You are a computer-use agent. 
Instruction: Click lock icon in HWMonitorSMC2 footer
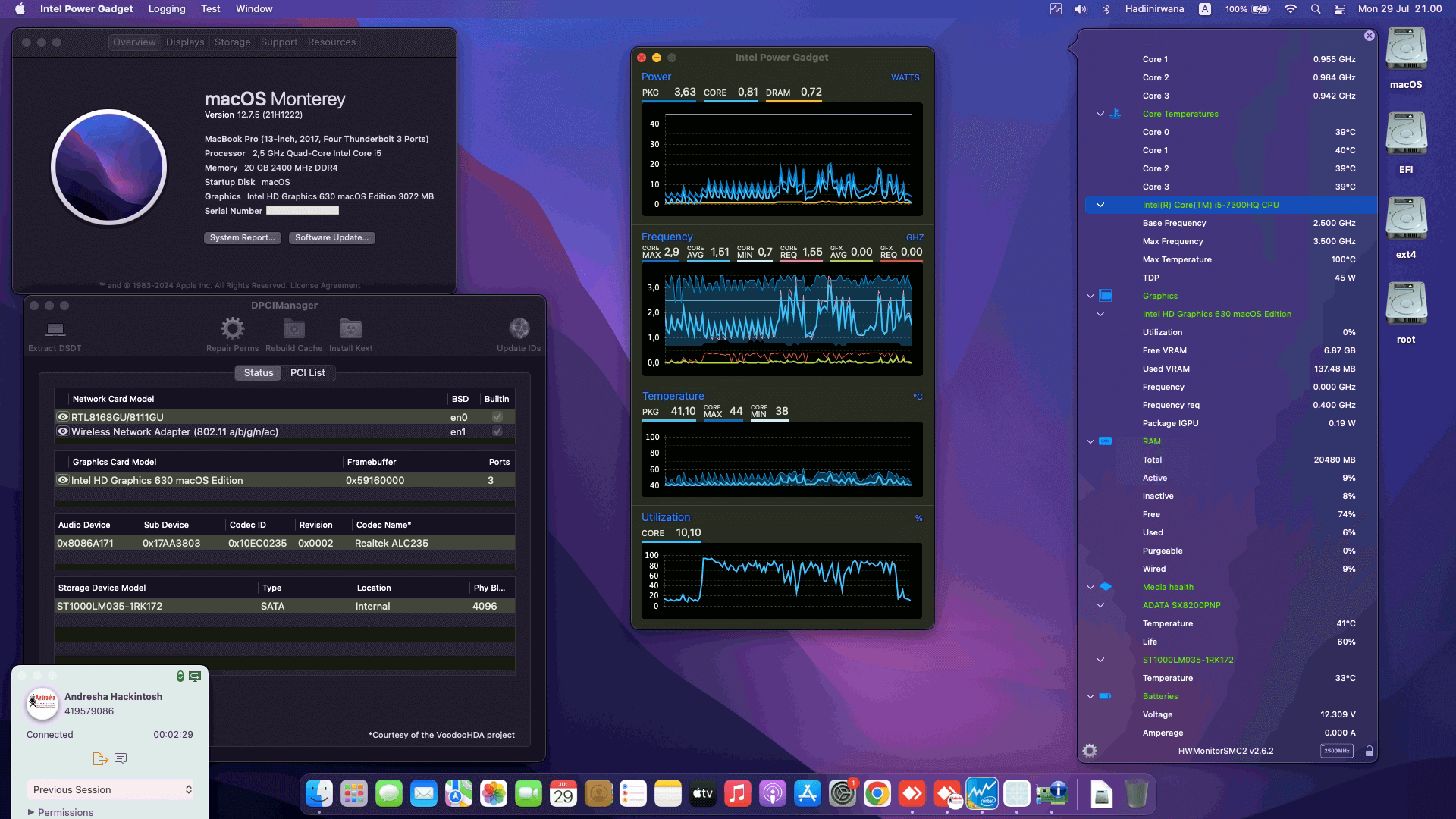1369,751
